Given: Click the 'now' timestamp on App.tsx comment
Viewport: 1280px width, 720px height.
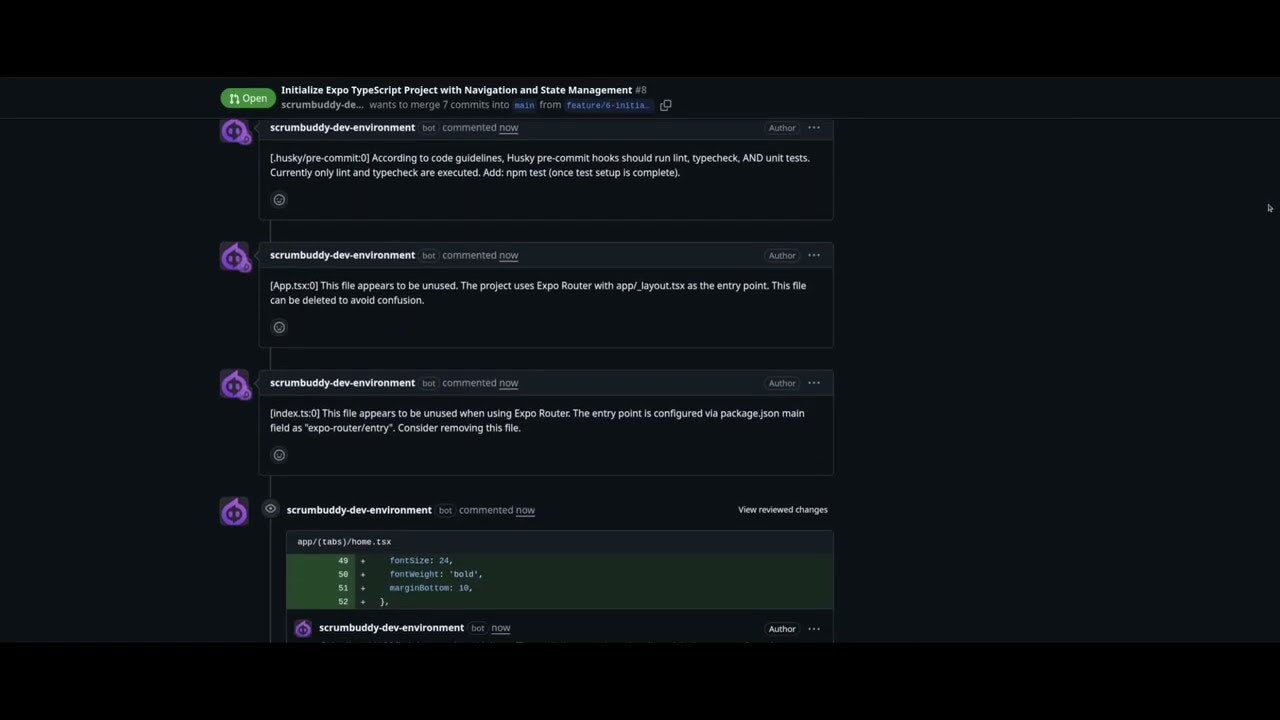Looking at the screenshot, I should coord(508,256).
